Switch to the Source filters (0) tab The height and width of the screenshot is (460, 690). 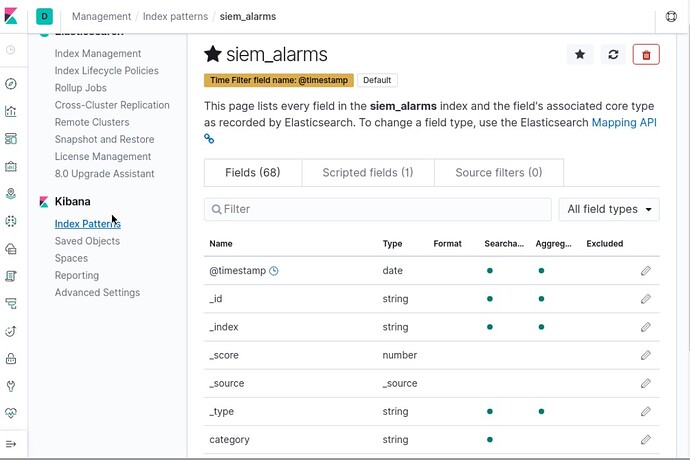tap(499, 173)
